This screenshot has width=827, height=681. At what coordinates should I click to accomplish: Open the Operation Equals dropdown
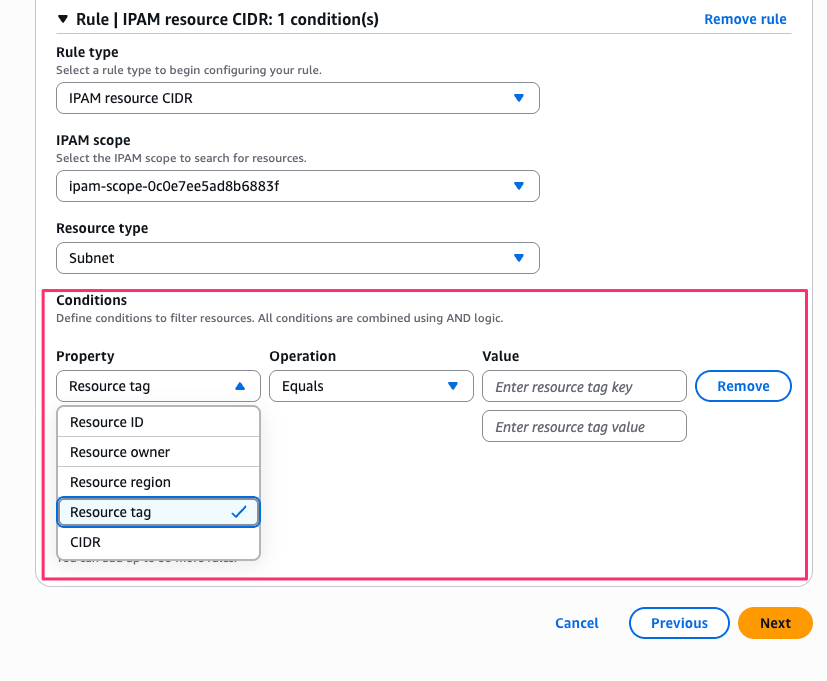pos(370,386)
